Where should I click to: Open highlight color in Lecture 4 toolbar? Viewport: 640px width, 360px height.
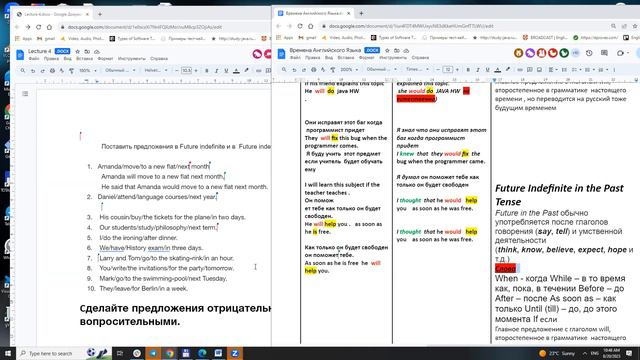(247, 71)
